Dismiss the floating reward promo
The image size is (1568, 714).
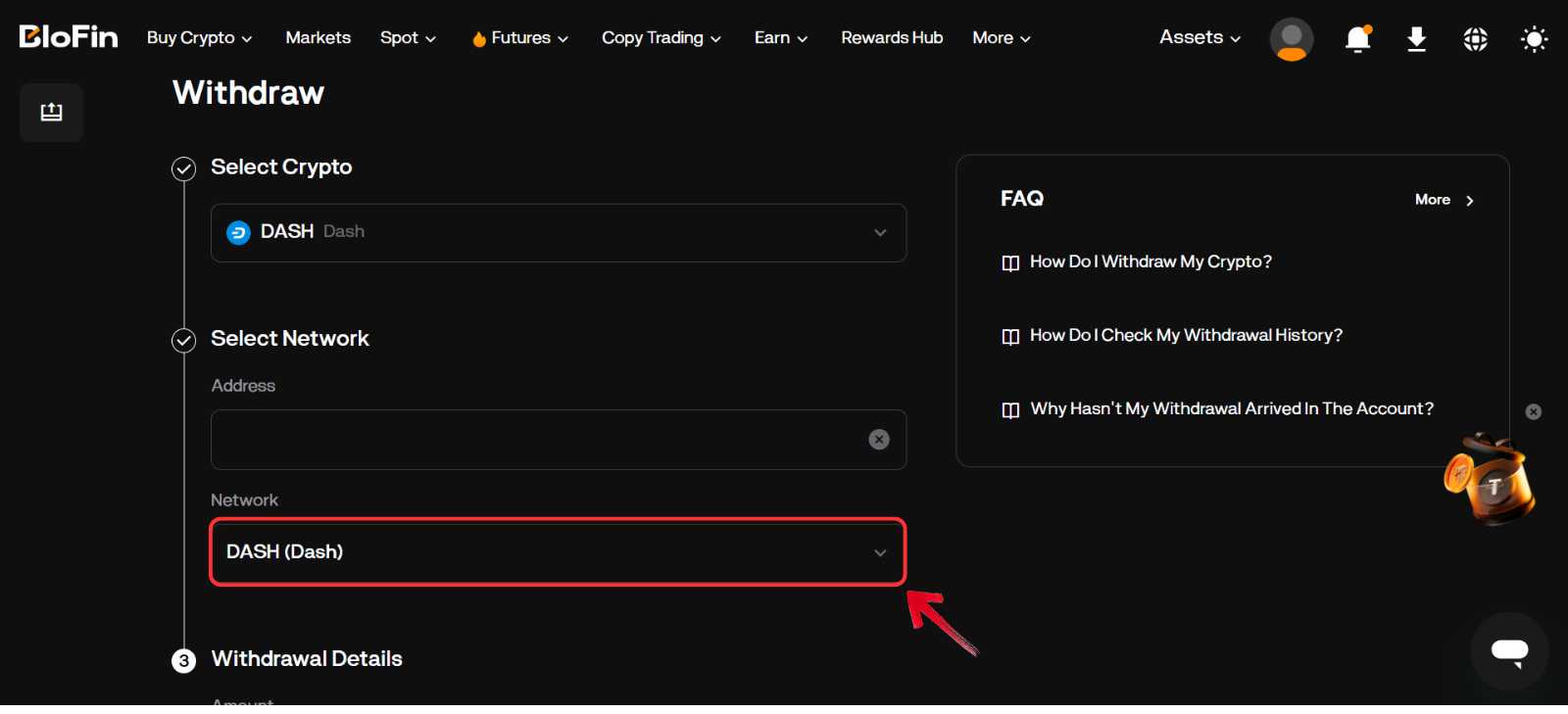(1534, 412)
